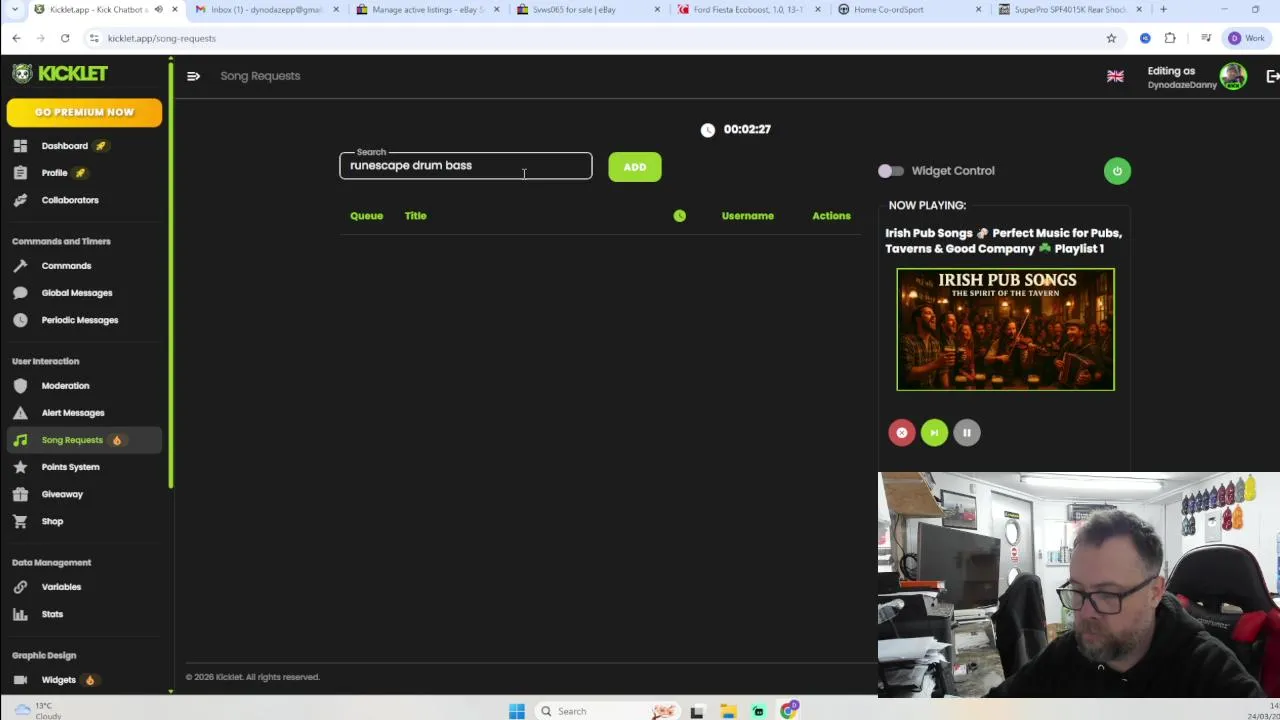
Task: Open the Dashboard page in the sidebar
Action: [x=64, y=146]
